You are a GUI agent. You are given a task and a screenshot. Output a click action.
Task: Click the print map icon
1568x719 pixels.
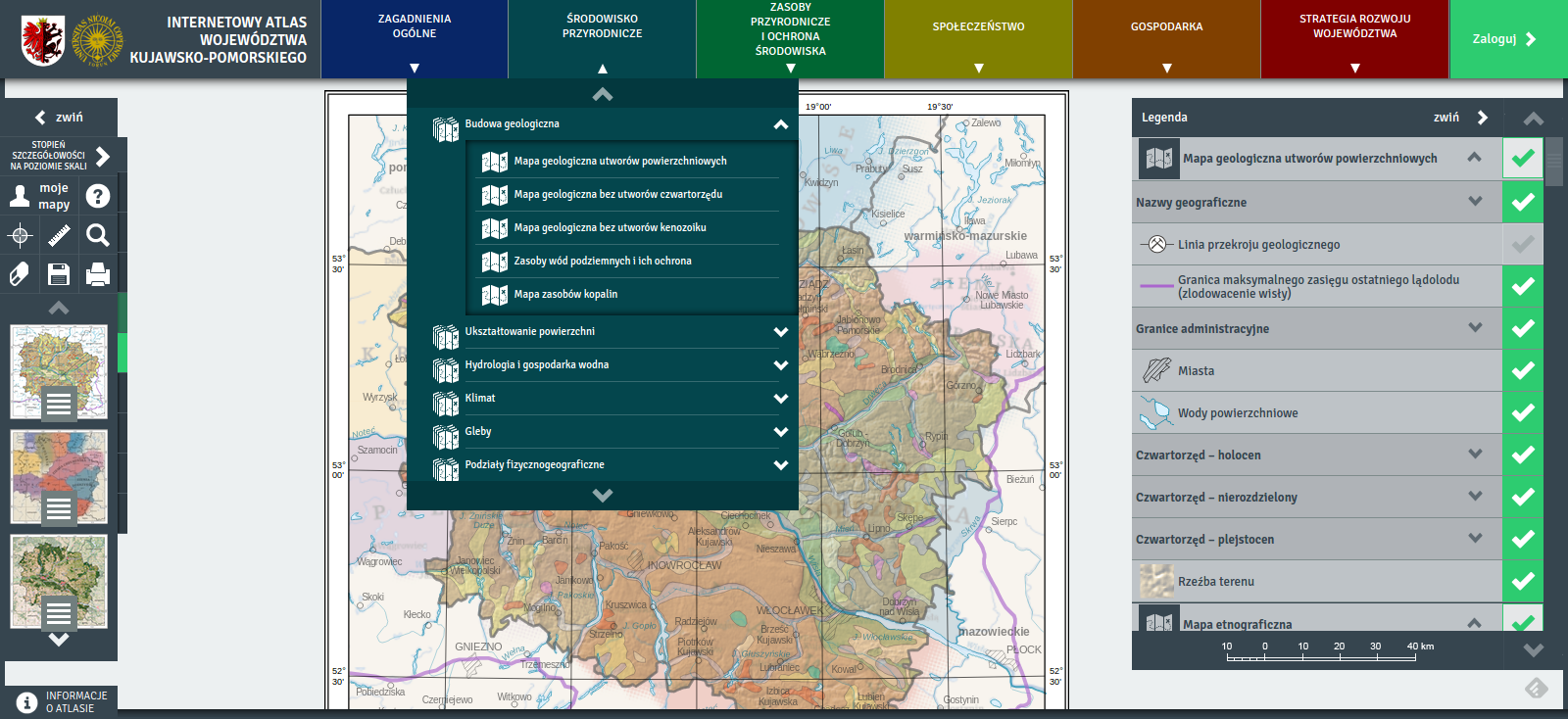[x=98, y=274]
